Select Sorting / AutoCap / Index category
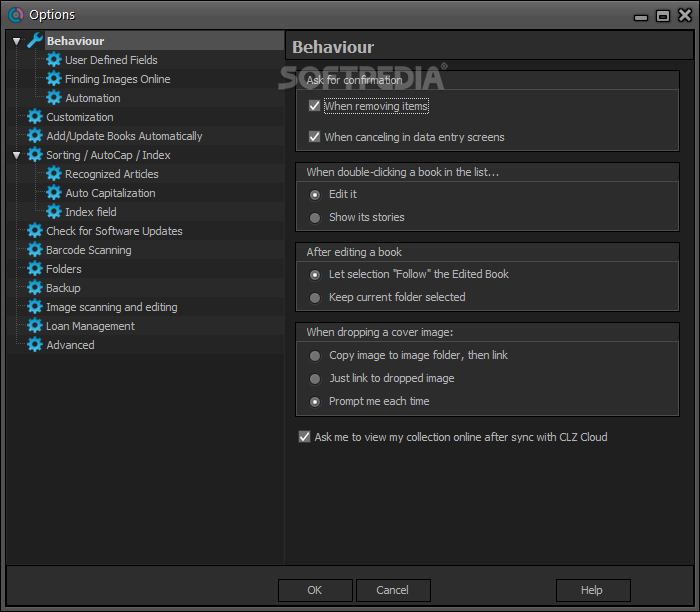The image size is (700, 612). 108,155
